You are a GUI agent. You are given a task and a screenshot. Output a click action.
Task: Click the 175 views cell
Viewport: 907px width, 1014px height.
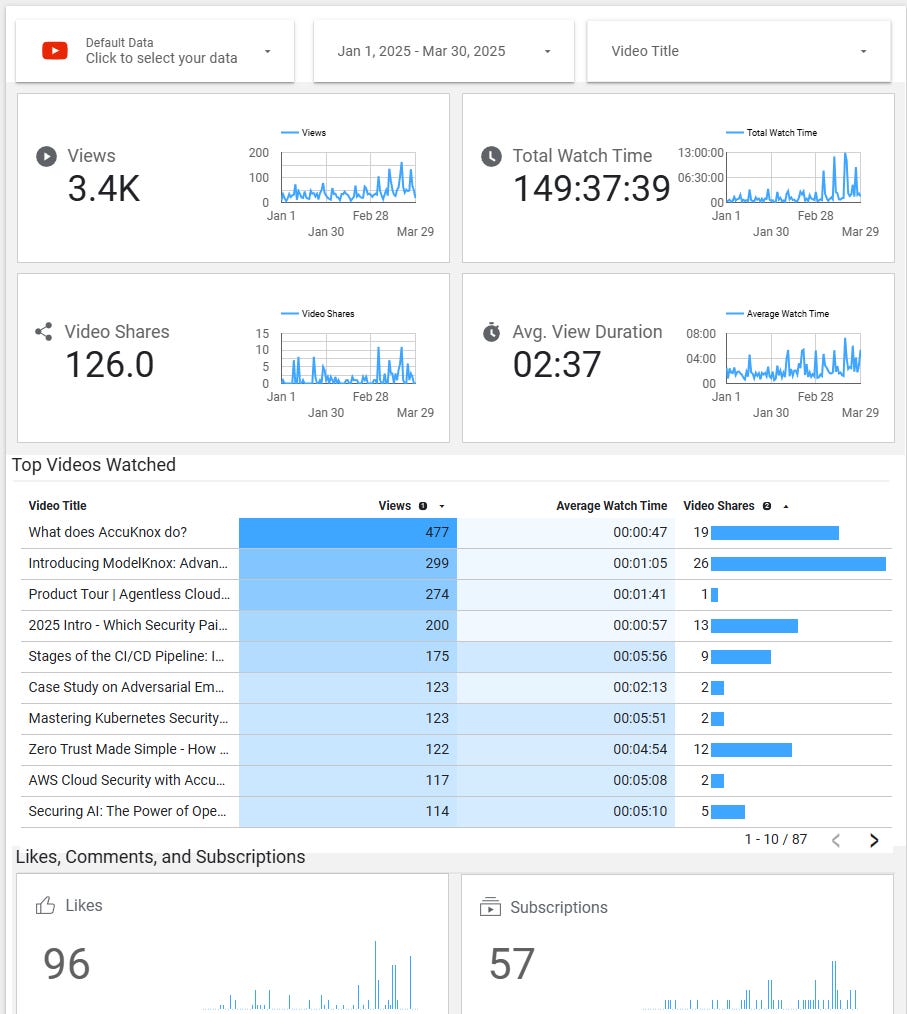[348, 657]
